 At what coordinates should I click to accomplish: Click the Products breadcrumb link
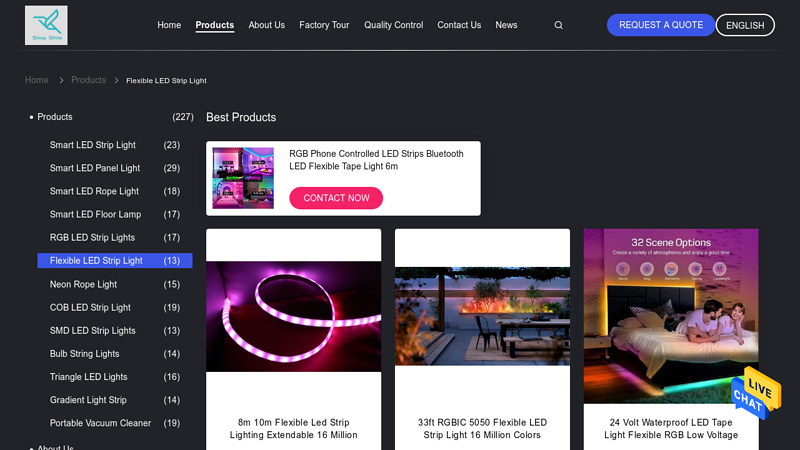(x=88, y=80)
